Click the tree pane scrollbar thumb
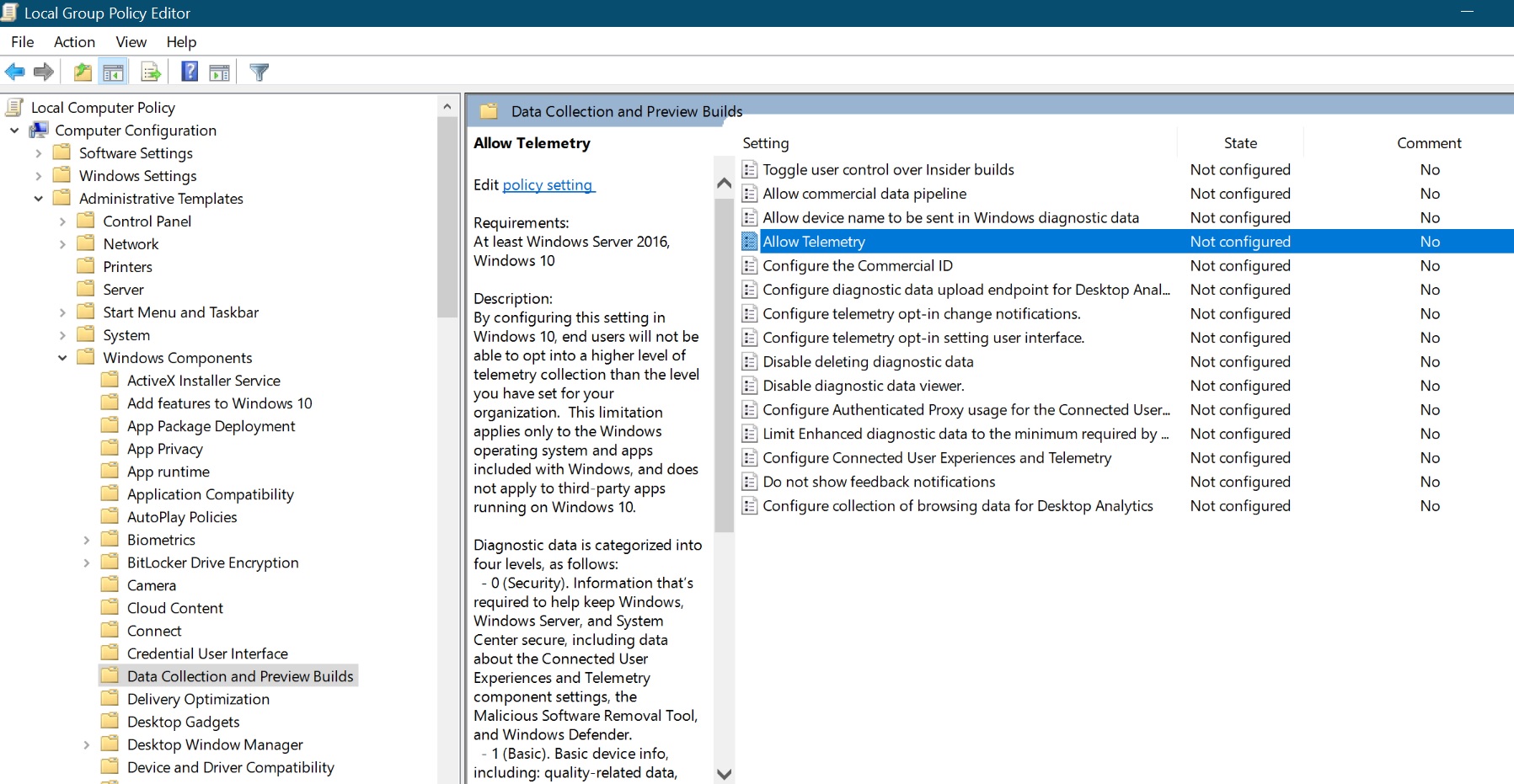Image resolution: width=1514 pixels, height=784 pixels. (x=447, y=217)
